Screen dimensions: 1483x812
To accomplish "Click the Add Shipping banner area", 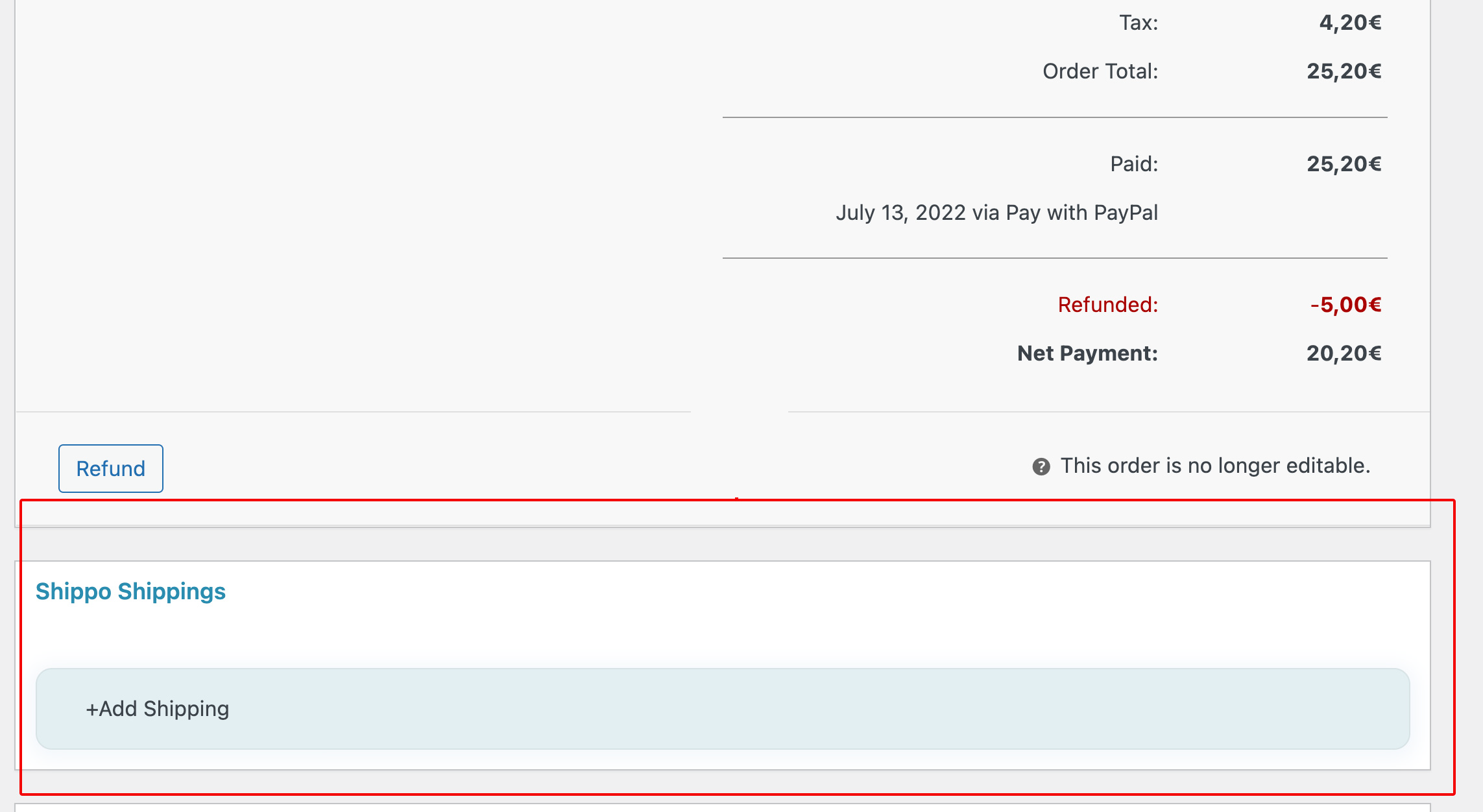I will point(714,709).
